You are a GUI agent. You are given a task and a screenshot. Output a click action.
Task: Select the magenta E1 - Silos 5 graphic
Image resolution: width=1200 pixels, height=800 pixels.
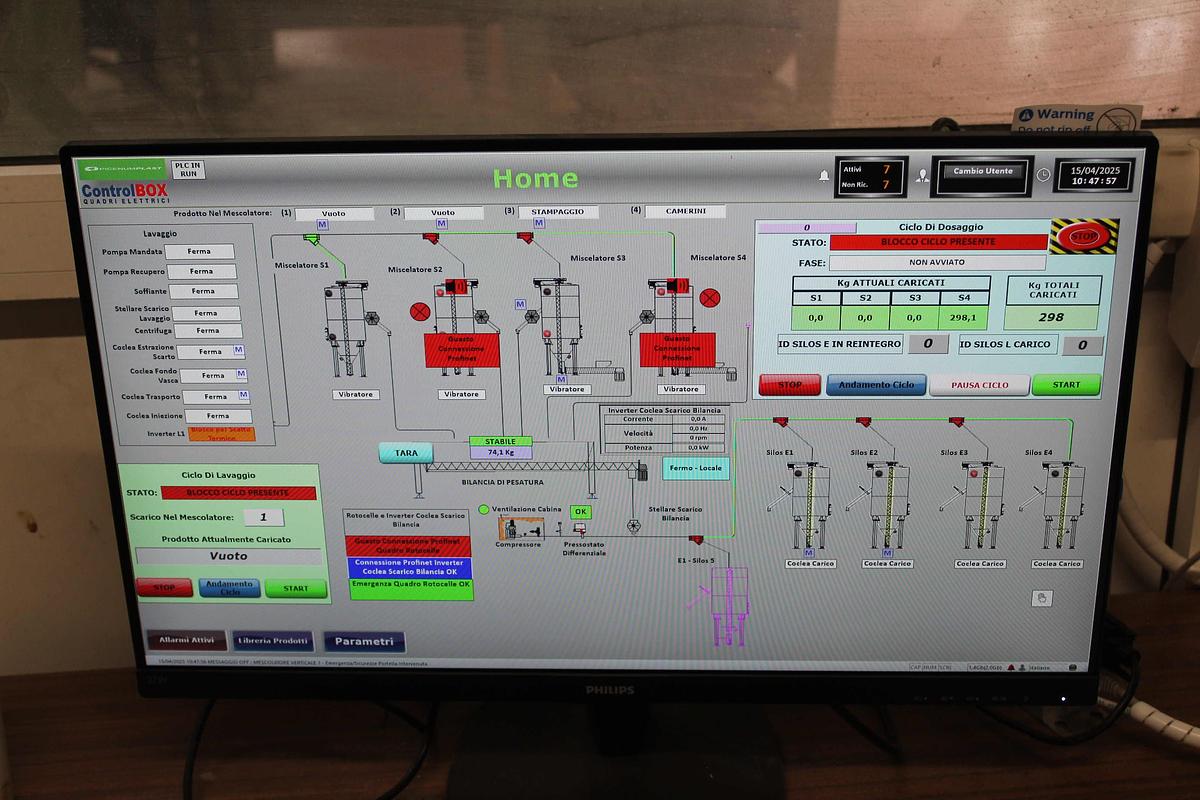[x=729, y=604]
